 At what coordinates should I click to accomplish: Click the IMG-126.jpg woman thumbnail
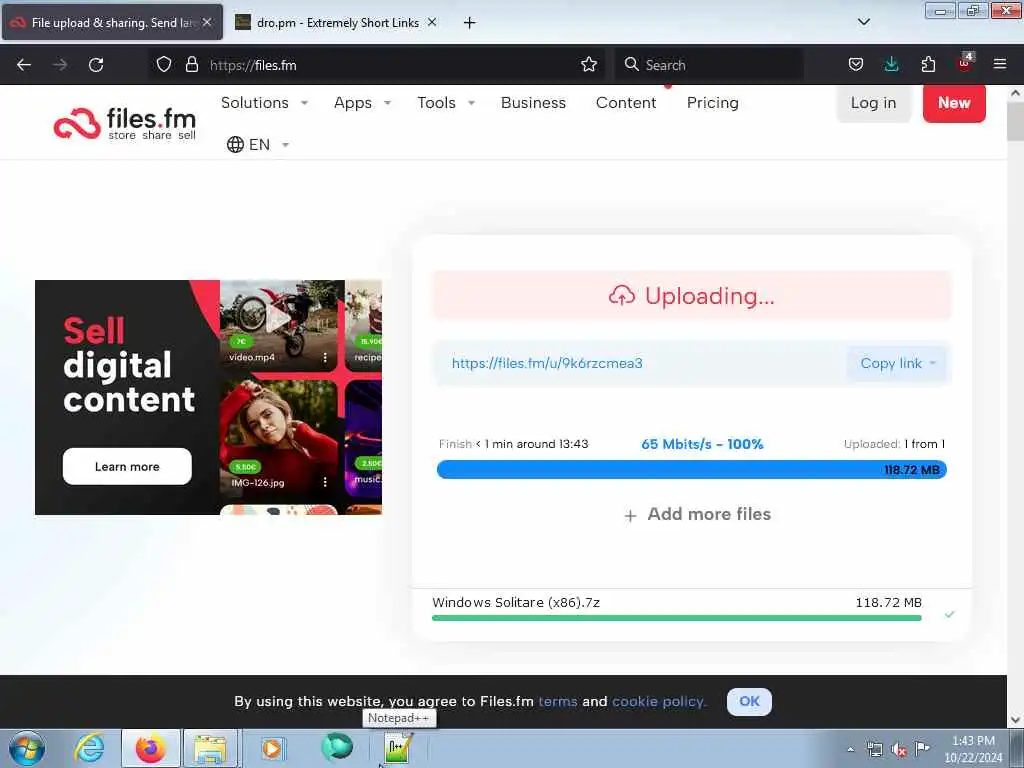(278, 439)
